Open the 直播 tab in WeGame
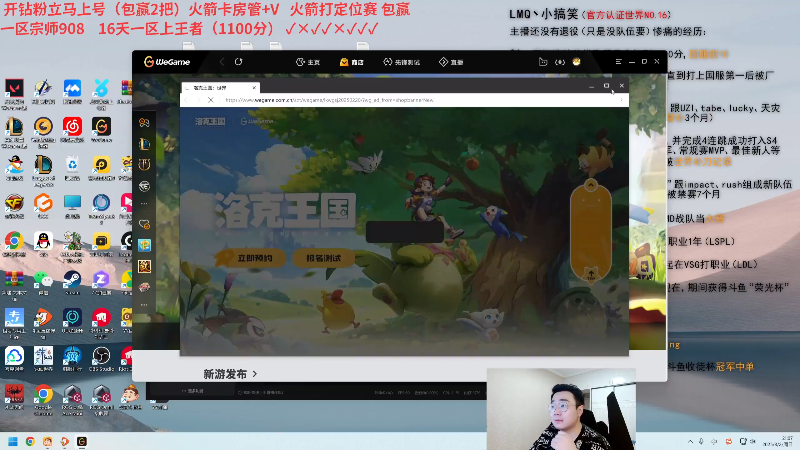 pos(451,62)
